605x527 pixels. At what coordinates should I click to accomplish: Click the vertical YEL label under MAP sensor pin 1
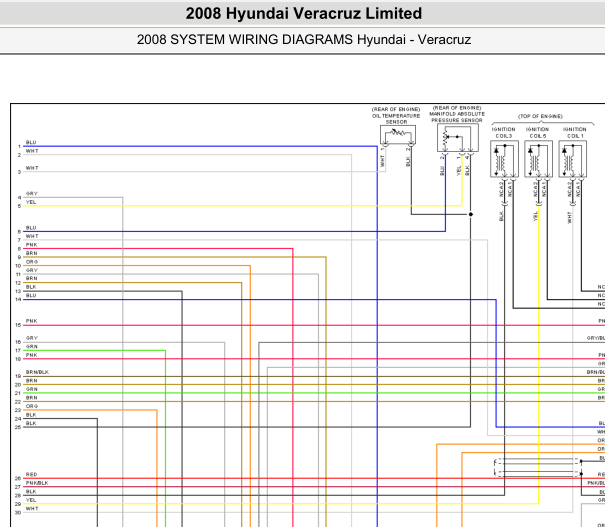(459, 171)
